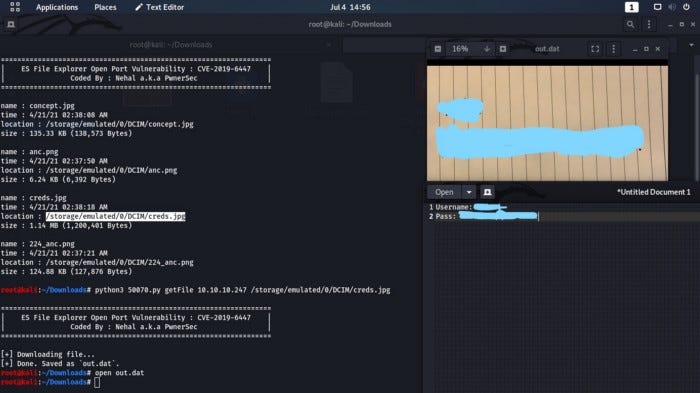The image size is (700, 393).
Task: Open the Activities overview grid icon
Action: click(15, 7)
